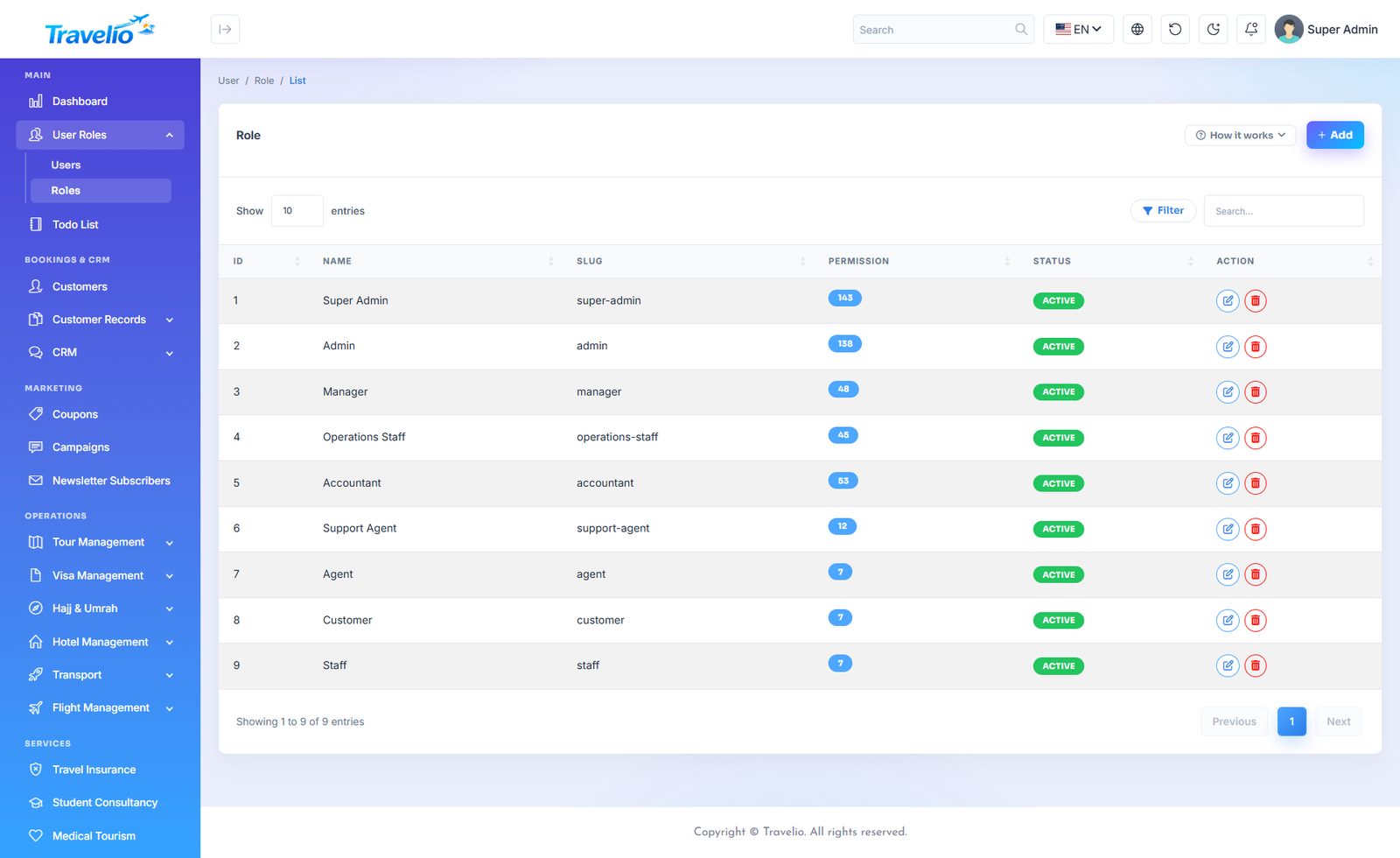The height and width of the screenshot is (858, 1400).
Task: Toggle dark mode with the moon icon
Action: 1214,29
